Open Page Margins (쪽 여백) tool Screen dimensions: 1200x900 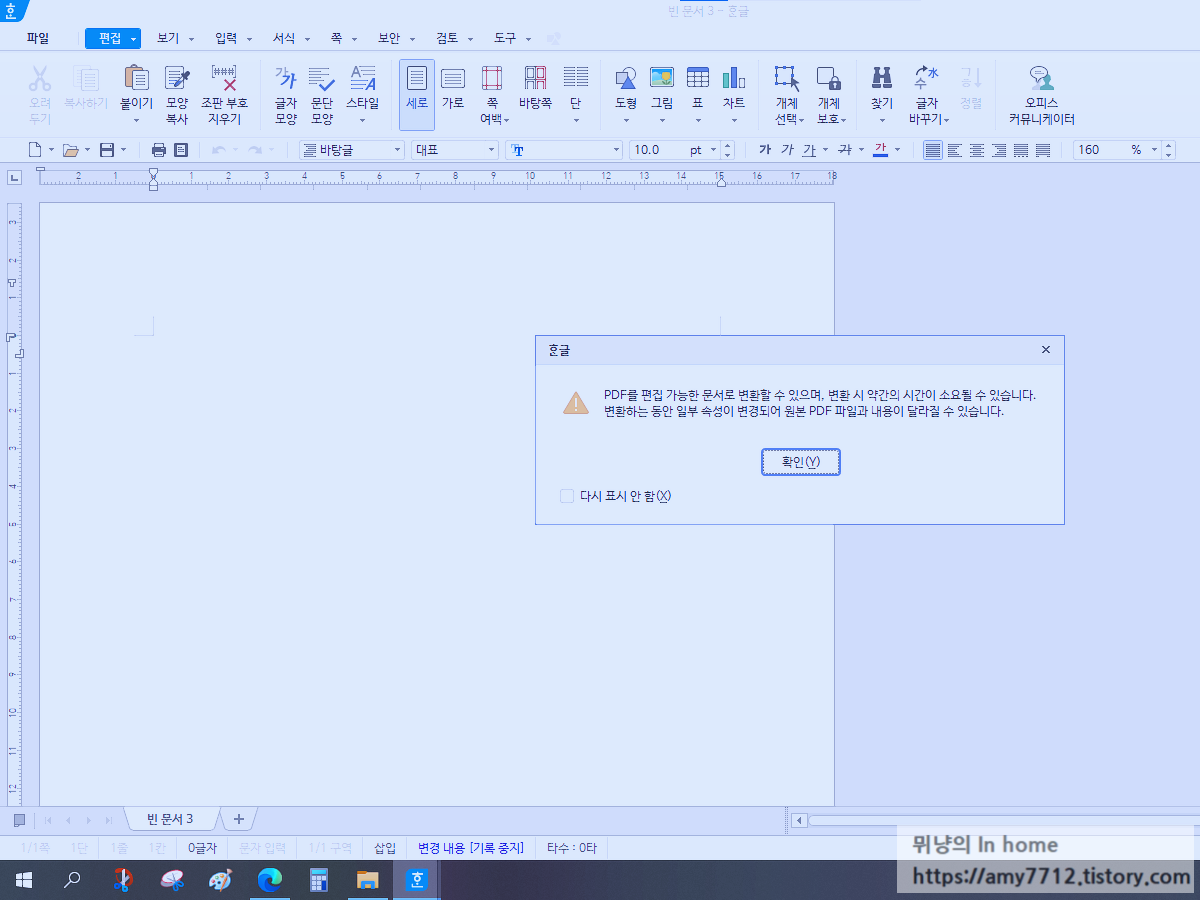pyautogui.click(x=491, y=79)
